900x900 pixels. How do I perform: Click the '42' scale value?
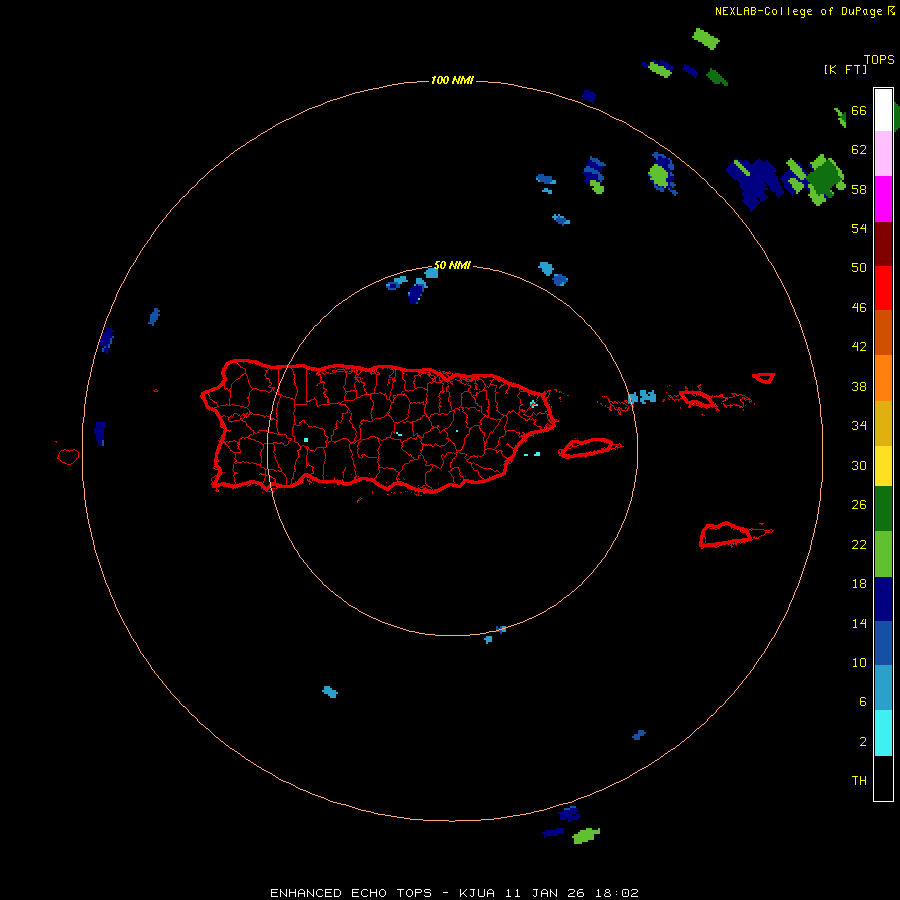(859, 347)
